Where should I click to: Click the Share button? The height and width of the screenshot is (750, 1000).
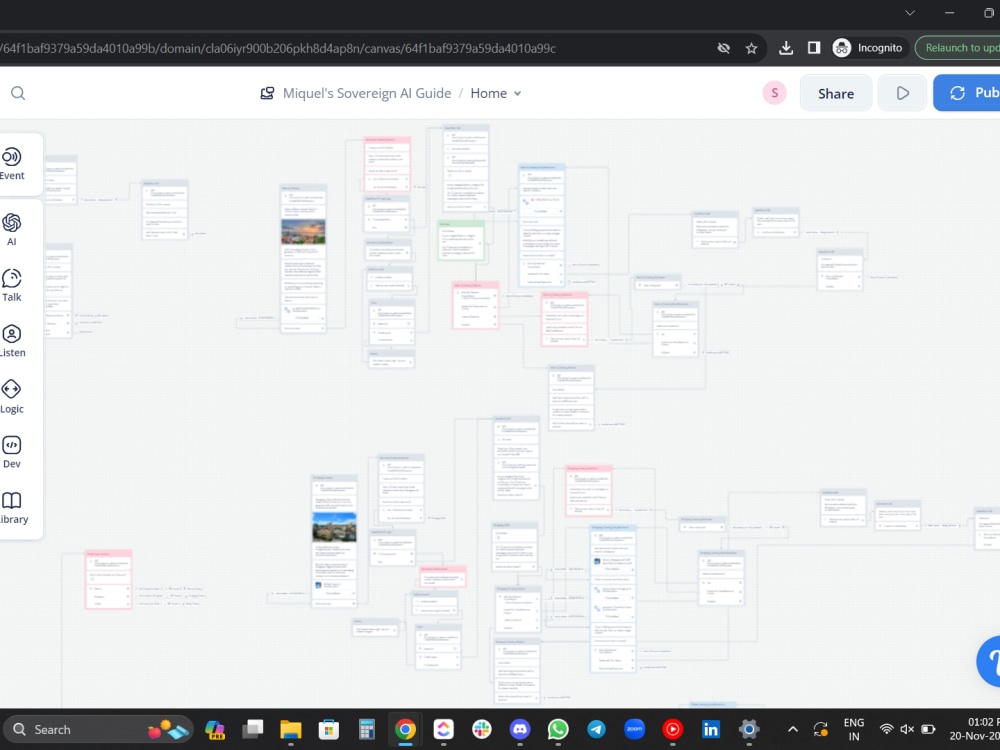(x=835, y=92)
